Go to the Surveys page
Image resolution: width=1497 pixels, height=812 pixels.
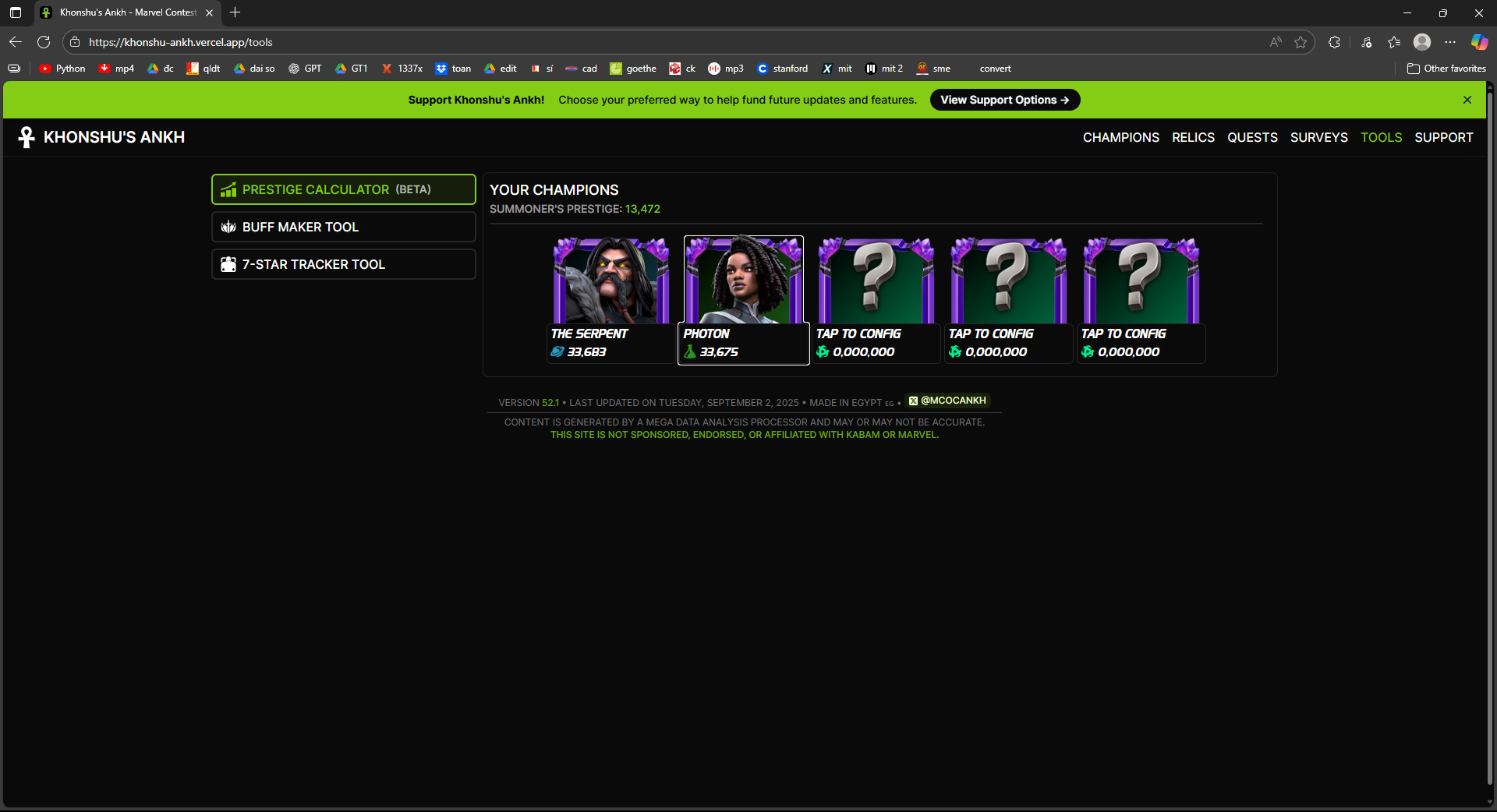[x=1318, y=137]
